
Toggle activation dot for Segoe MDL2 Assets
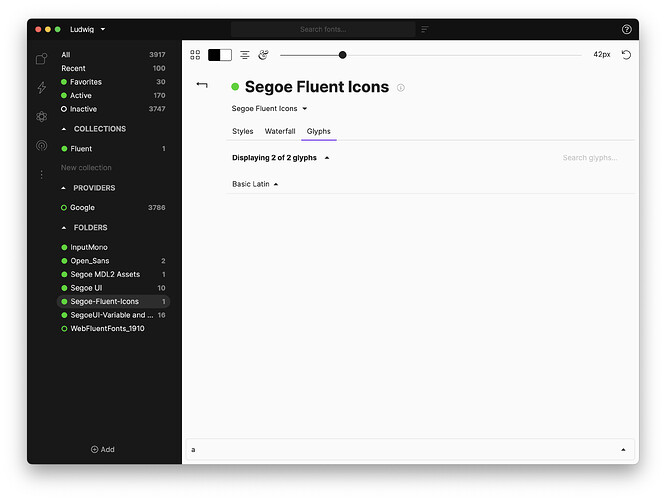pos(64,274)
